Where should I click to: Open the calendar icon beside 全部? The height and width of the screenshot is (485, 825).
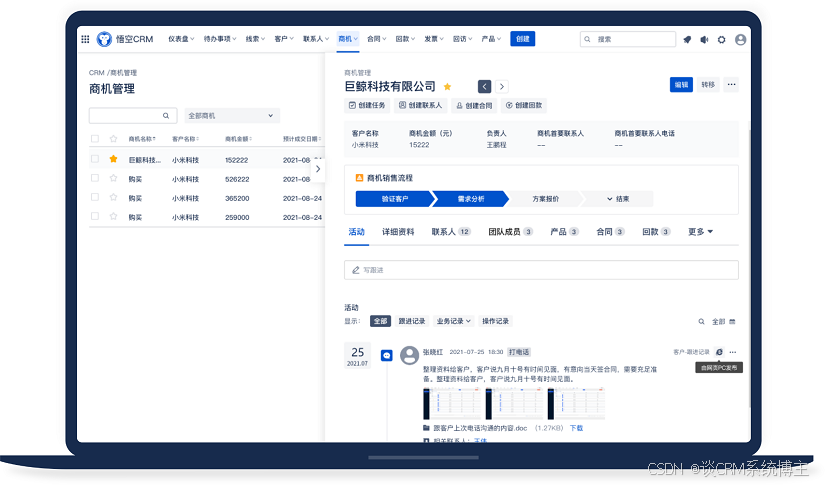[x=732, y=321]
